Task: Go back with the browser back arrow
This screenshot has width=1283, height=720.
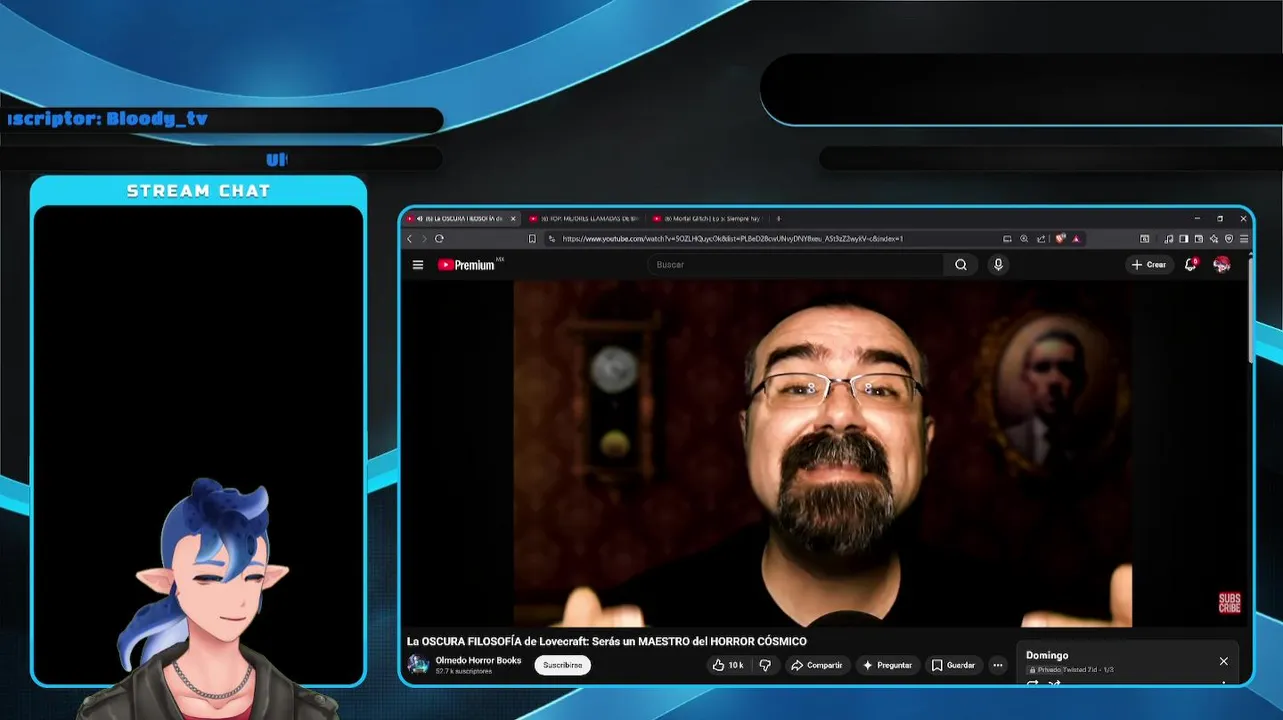Action: (x=409, y=239)
